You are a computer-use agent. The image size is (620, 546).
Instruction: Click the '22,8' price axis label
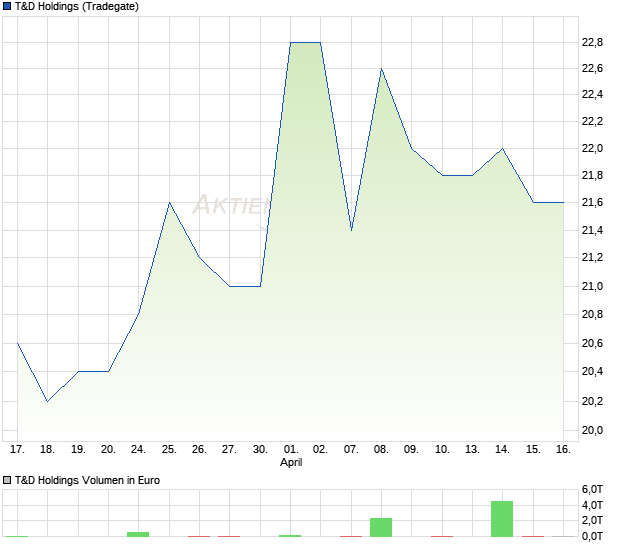tap(592, 42)
